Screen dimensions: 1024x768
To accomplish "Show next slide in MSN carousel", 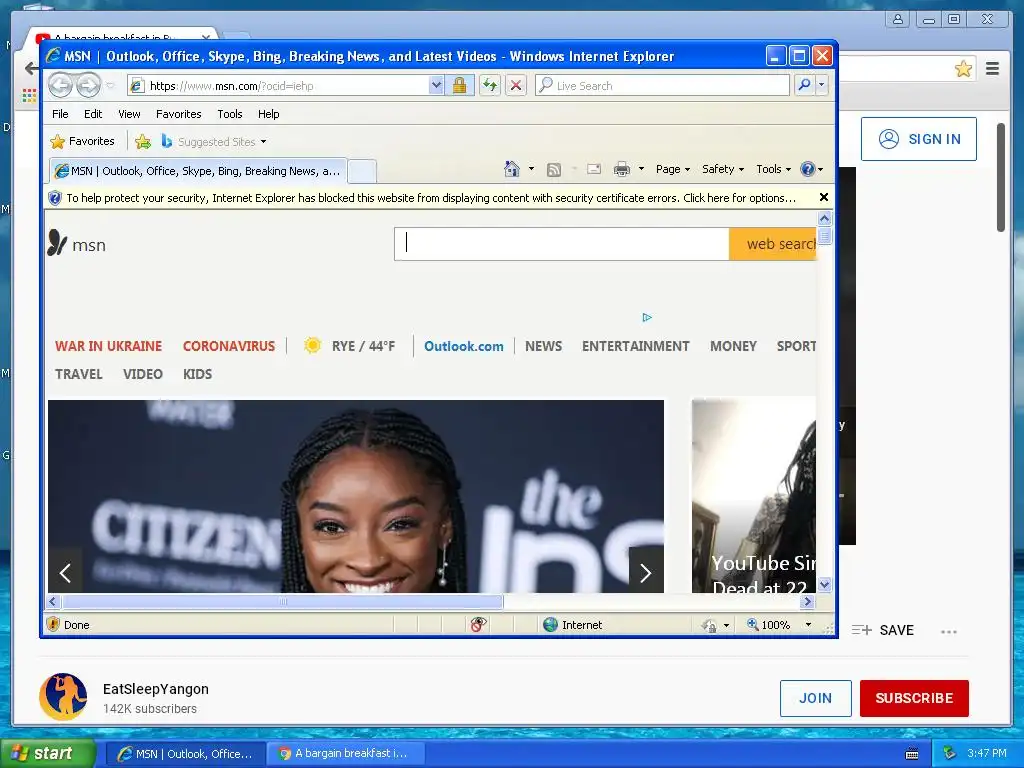I will click(x=646, y=573).
